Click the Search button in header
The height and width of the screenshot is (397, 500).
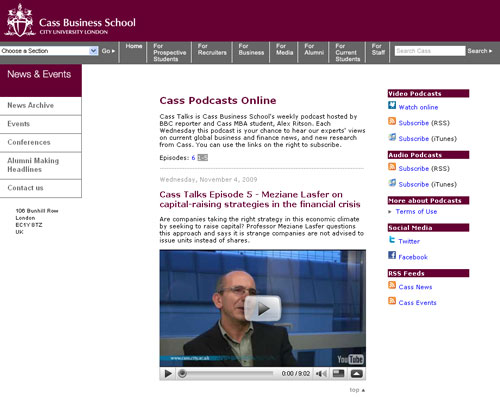480,51
